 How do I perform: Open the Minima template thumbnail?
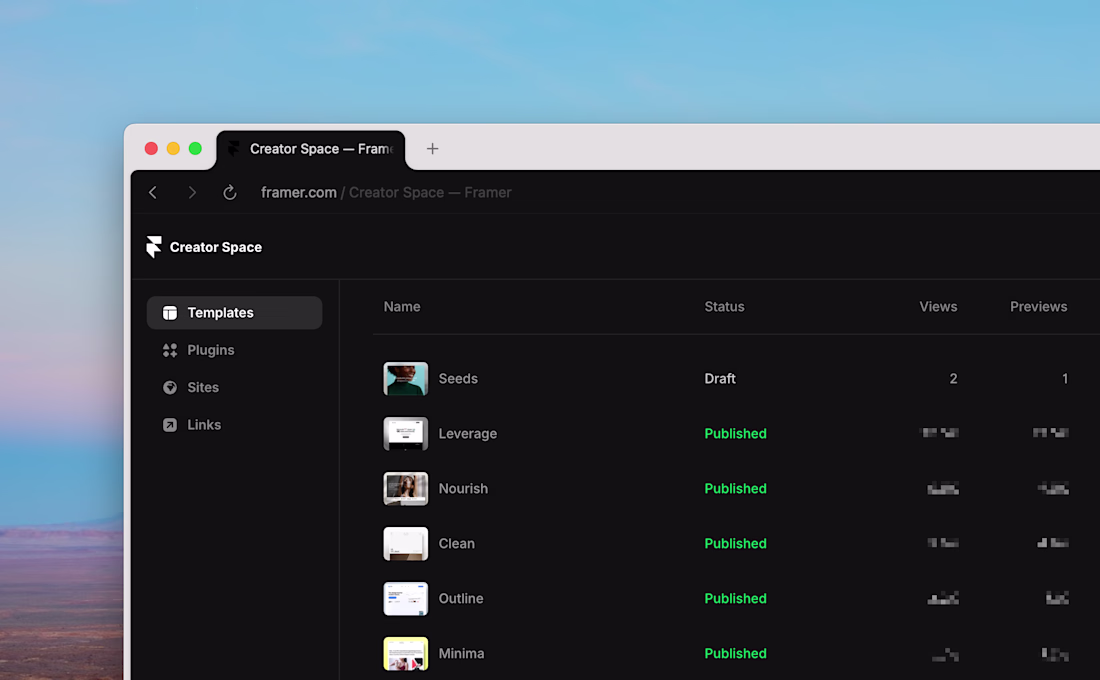tap(406, 654)
